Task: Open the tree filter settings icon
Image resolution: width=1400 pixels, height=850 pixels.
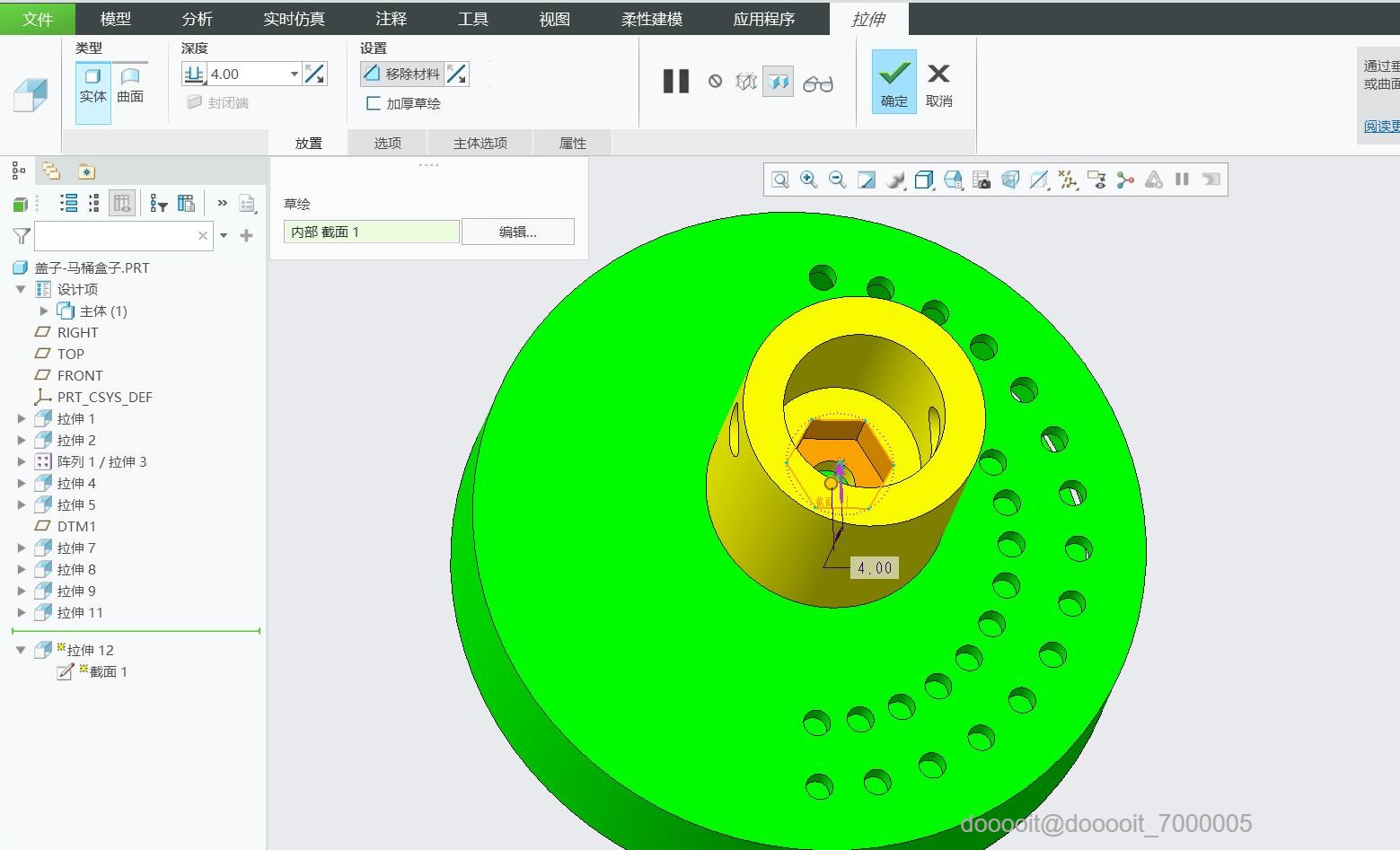Action: 159,204
